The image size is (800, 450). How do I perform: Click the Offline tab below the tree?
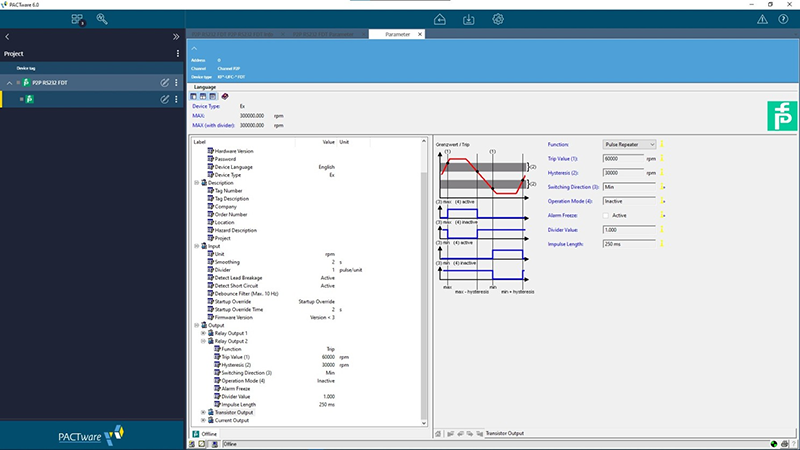(205, 434)
